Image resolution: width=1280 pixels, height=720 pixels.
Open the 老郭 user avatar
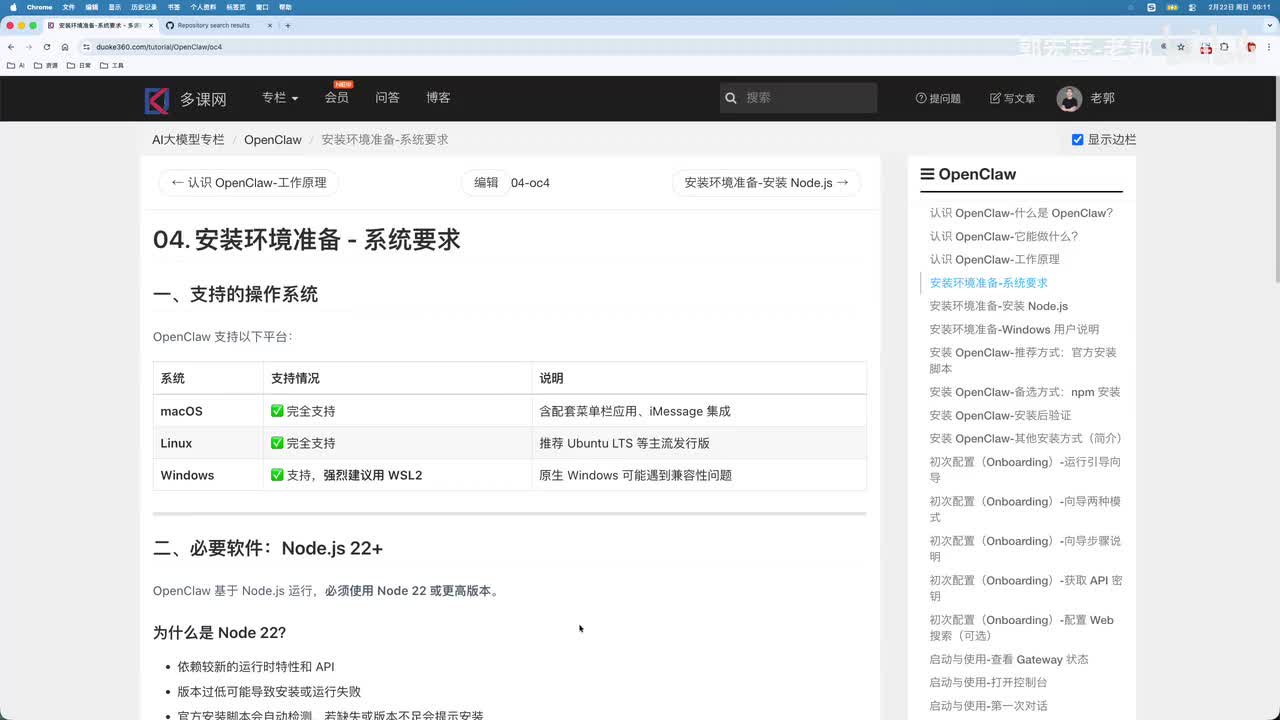click(x=1069, y=98)
